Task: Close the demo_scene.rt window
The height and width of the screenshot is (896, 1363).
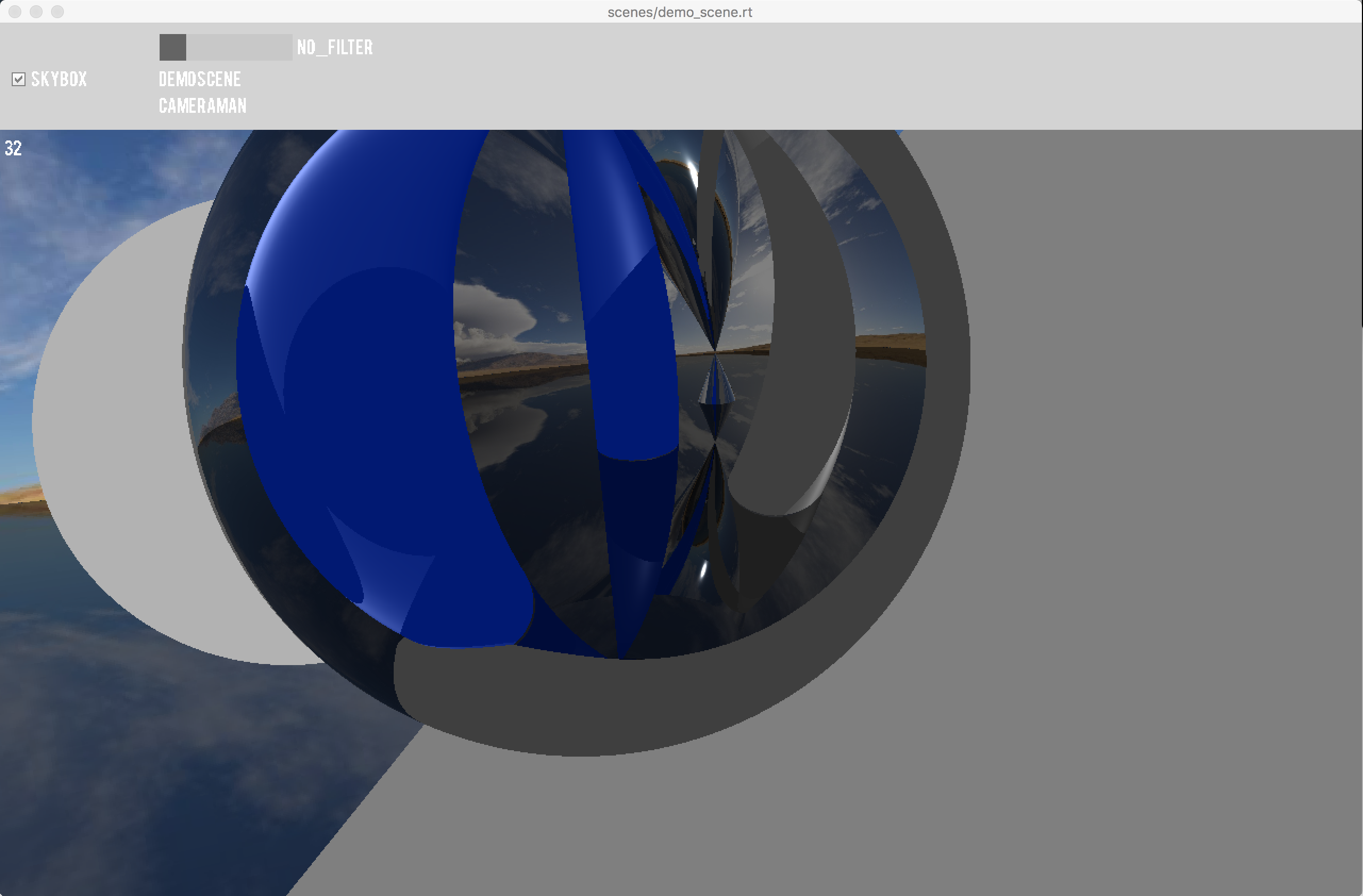Action: pyautogui.click(x=15, y=12)
